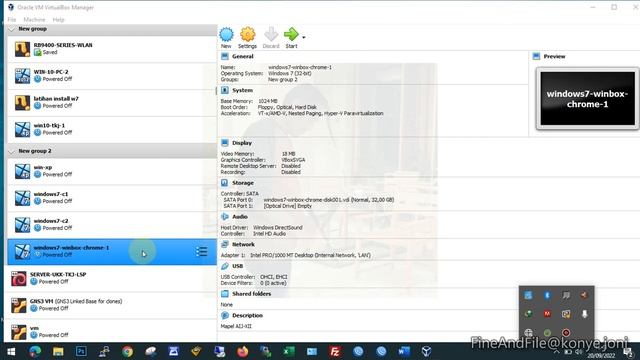Select the windows7-c1 virtual machine

[x=112, y=198]
